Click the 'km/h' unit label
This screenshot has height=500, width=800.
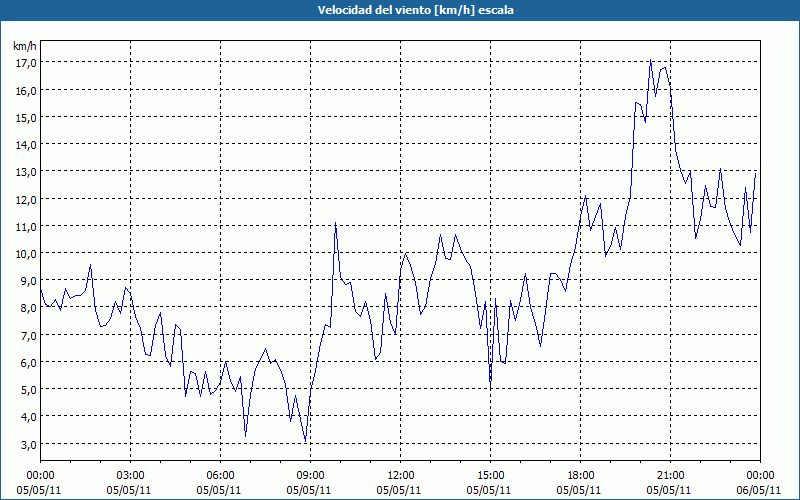[x=25, y=46]
